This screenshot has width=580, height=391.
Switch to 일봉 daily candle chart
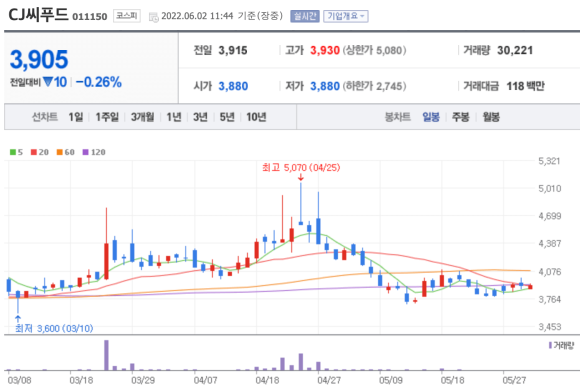[431, 117]
